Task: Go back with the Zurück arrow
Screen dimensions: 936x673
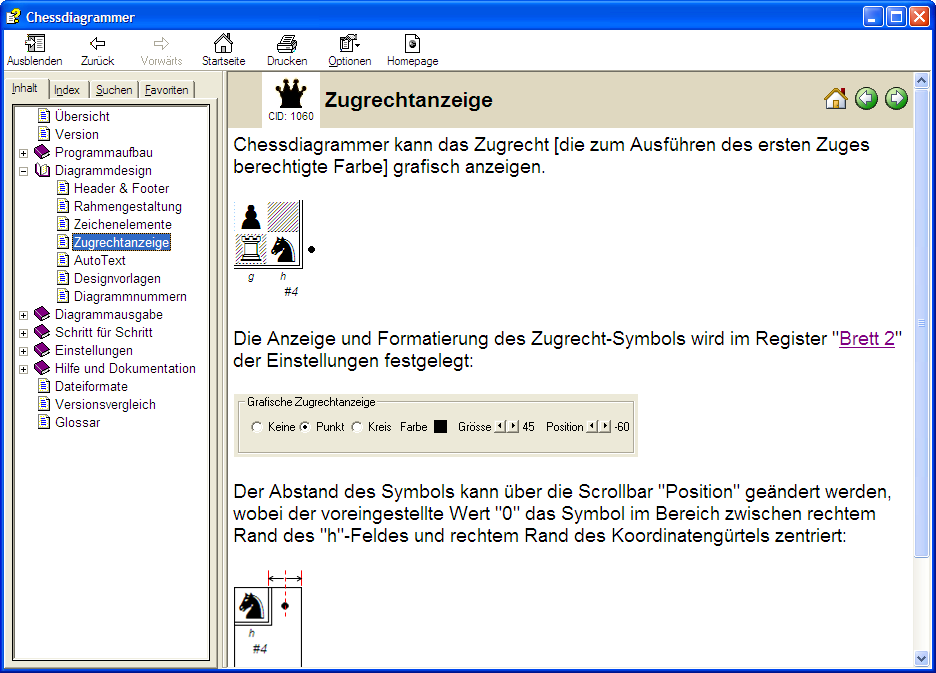Action: [97, 44]
